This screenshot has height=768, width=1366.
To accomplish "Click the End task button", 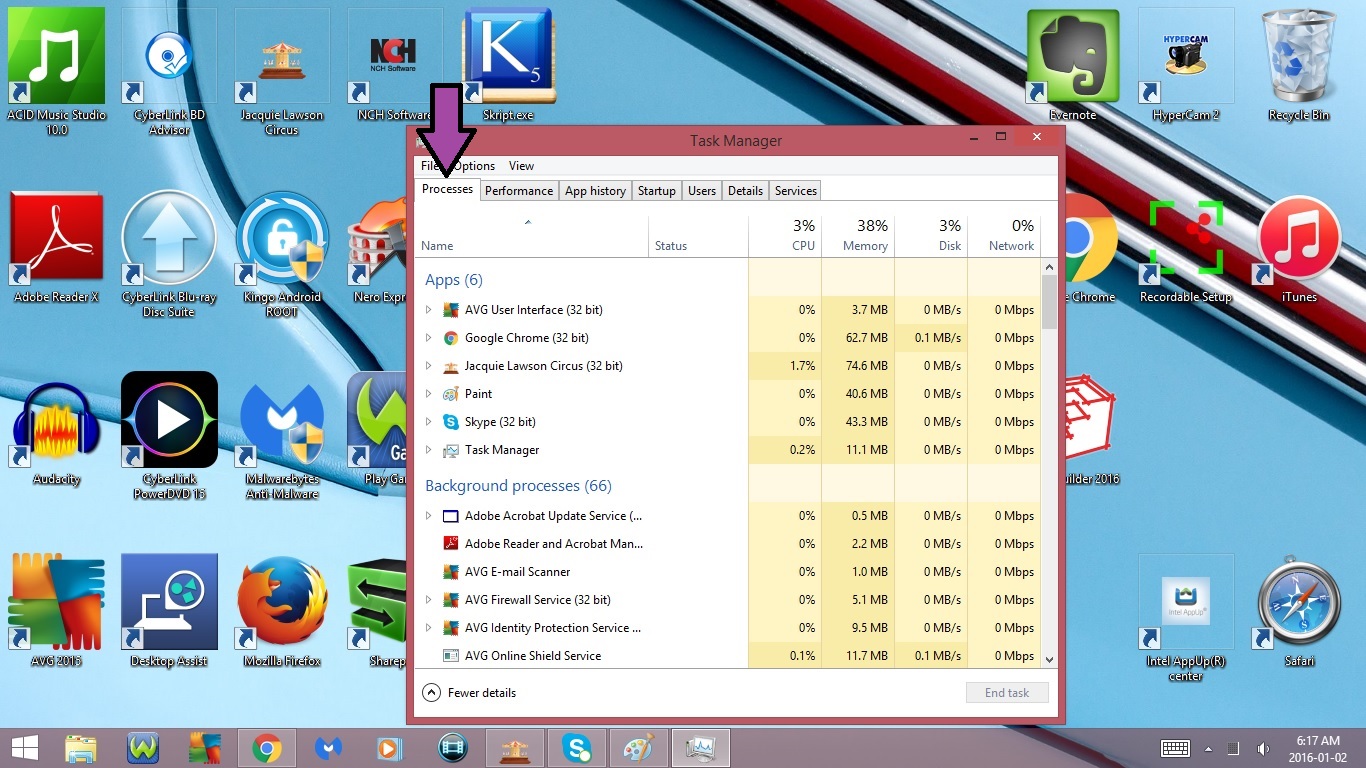I will pyautogui.click(x=1007, y=693).
